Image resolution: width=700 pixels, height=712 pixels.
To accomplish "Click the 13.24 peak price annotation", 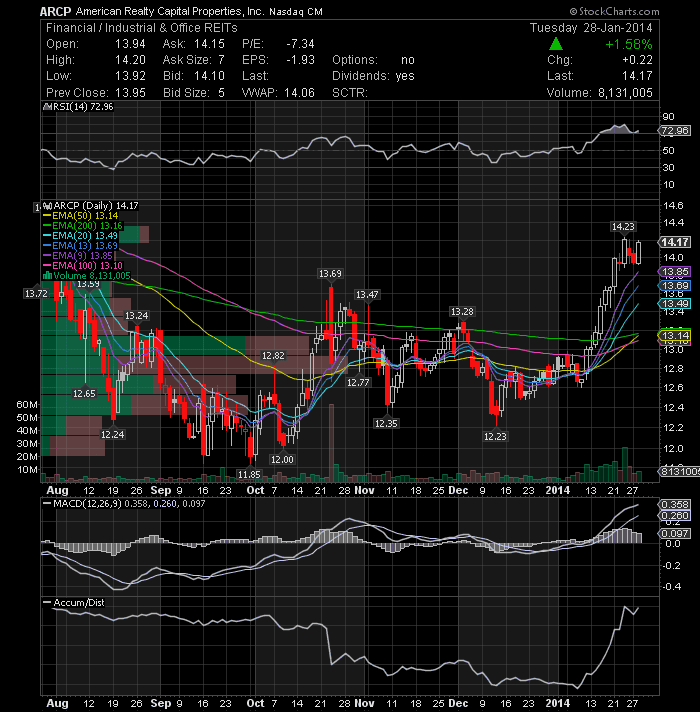I will (x=137, y=316).
